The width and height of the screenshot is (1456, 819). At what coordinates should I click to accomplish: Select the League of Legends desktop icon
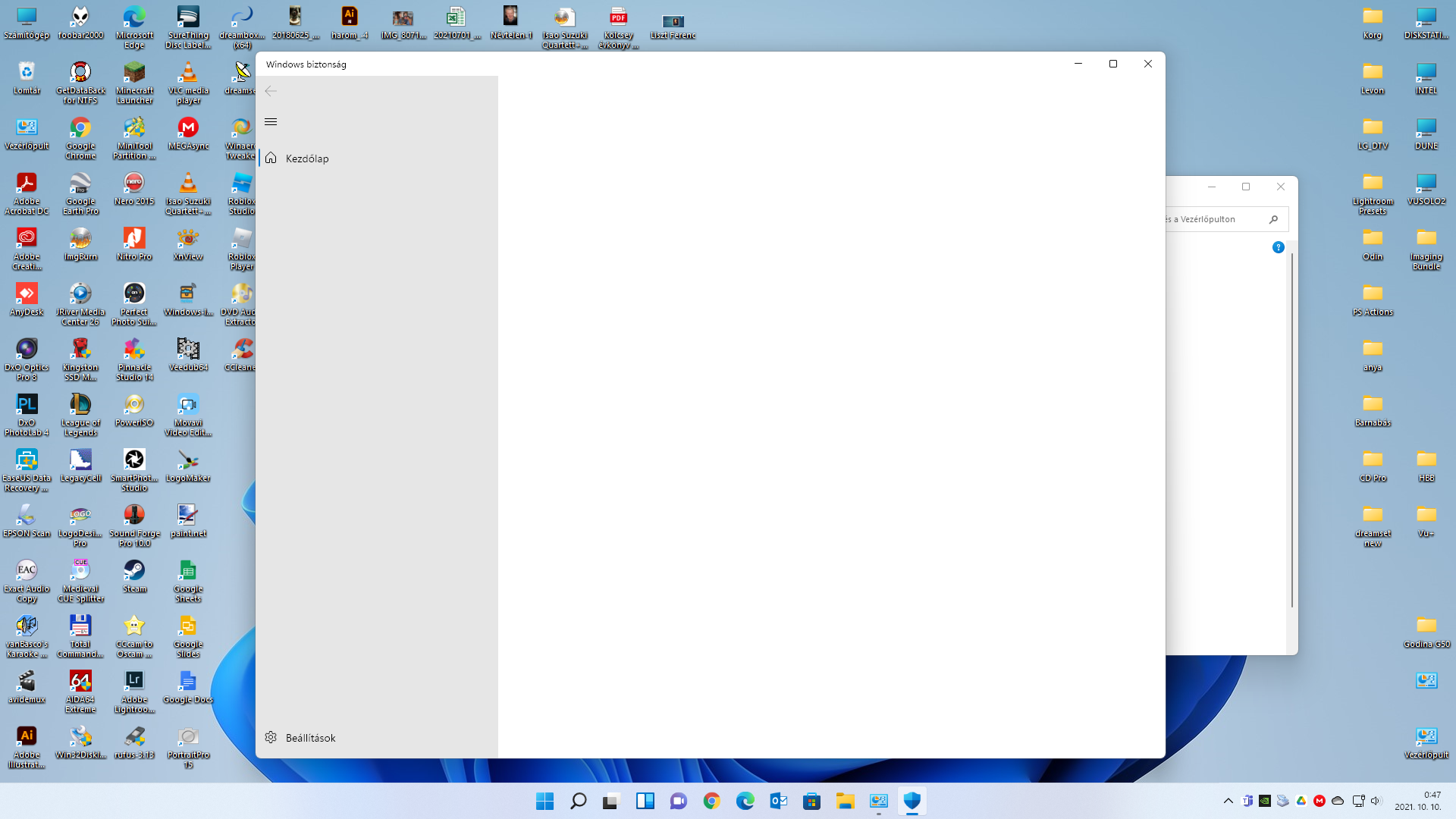click(80, 416)
